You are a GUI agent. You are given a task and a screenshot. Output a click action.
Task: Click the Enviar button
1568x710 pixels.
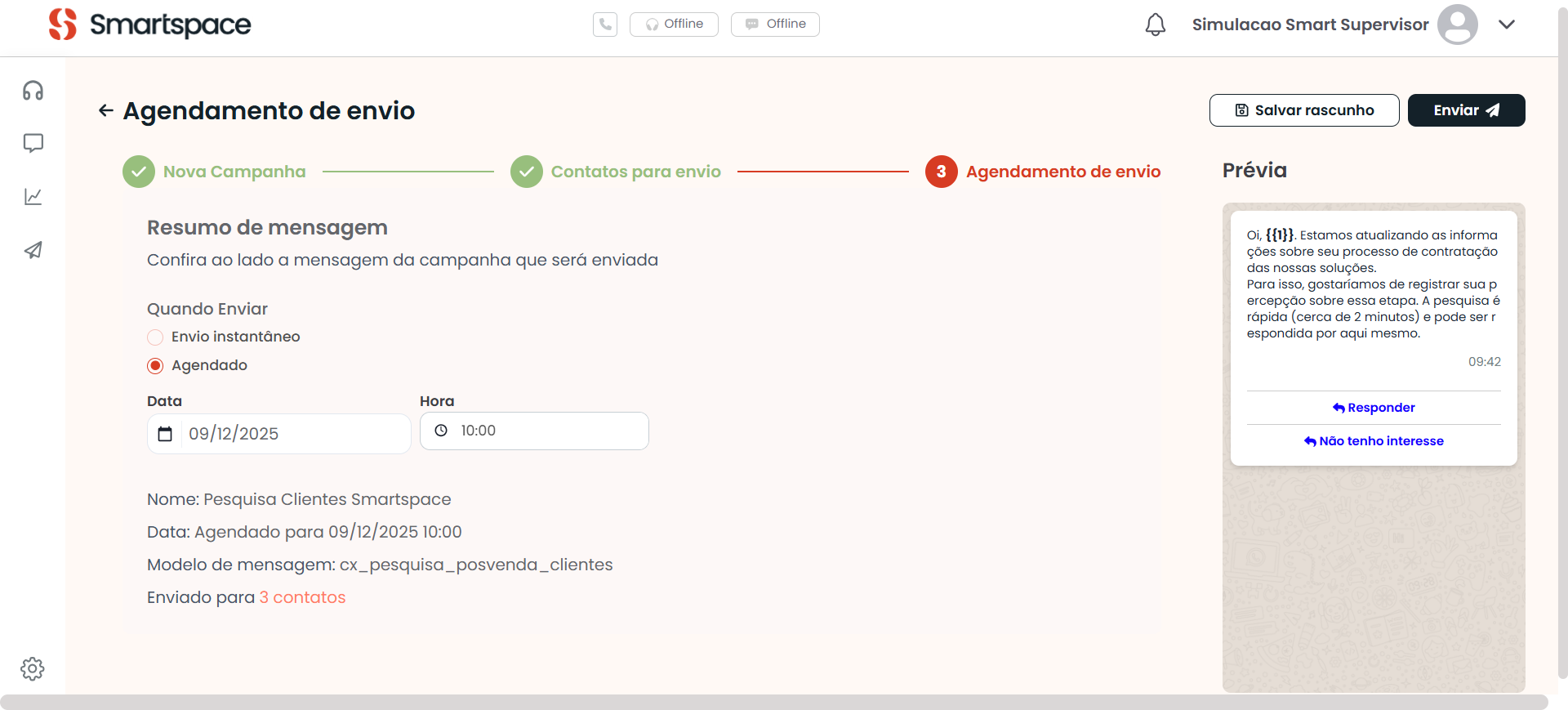pos(1466,110)
